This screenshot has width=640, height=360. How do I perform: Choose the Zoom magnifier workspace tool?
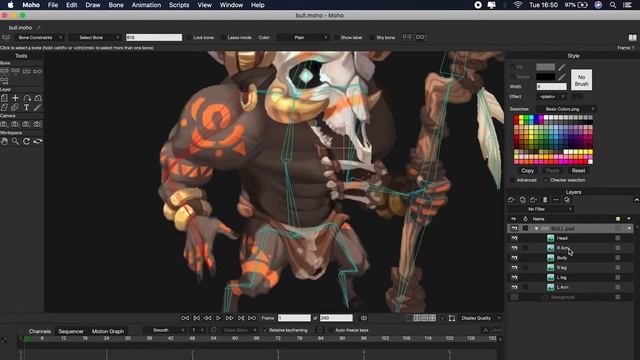pos(15,141)
